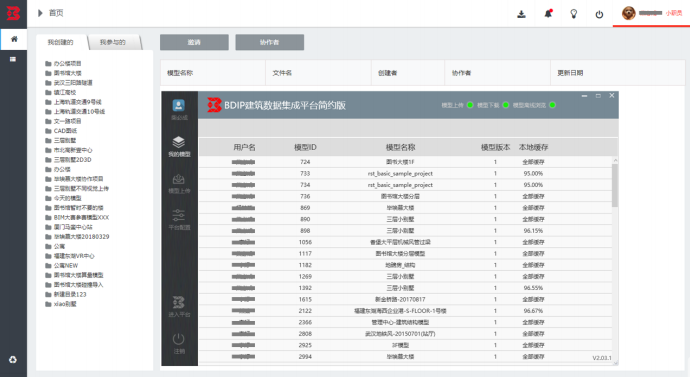690x377 pixels.
Task: Click the 邀请 button
Action: point(194,42)
